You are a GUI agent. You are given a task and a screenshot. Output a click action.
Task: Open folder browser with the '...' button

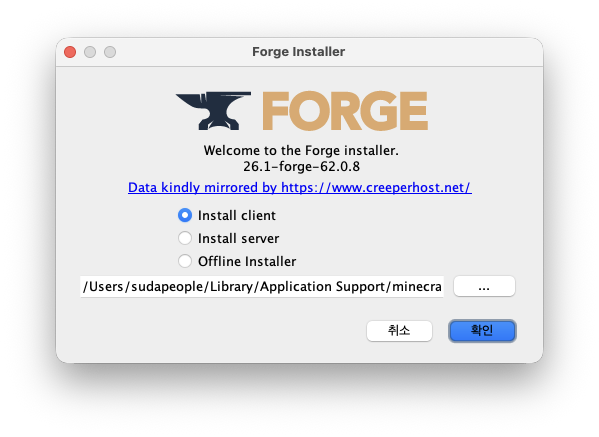pyautogui.click(x=484, y=286)
